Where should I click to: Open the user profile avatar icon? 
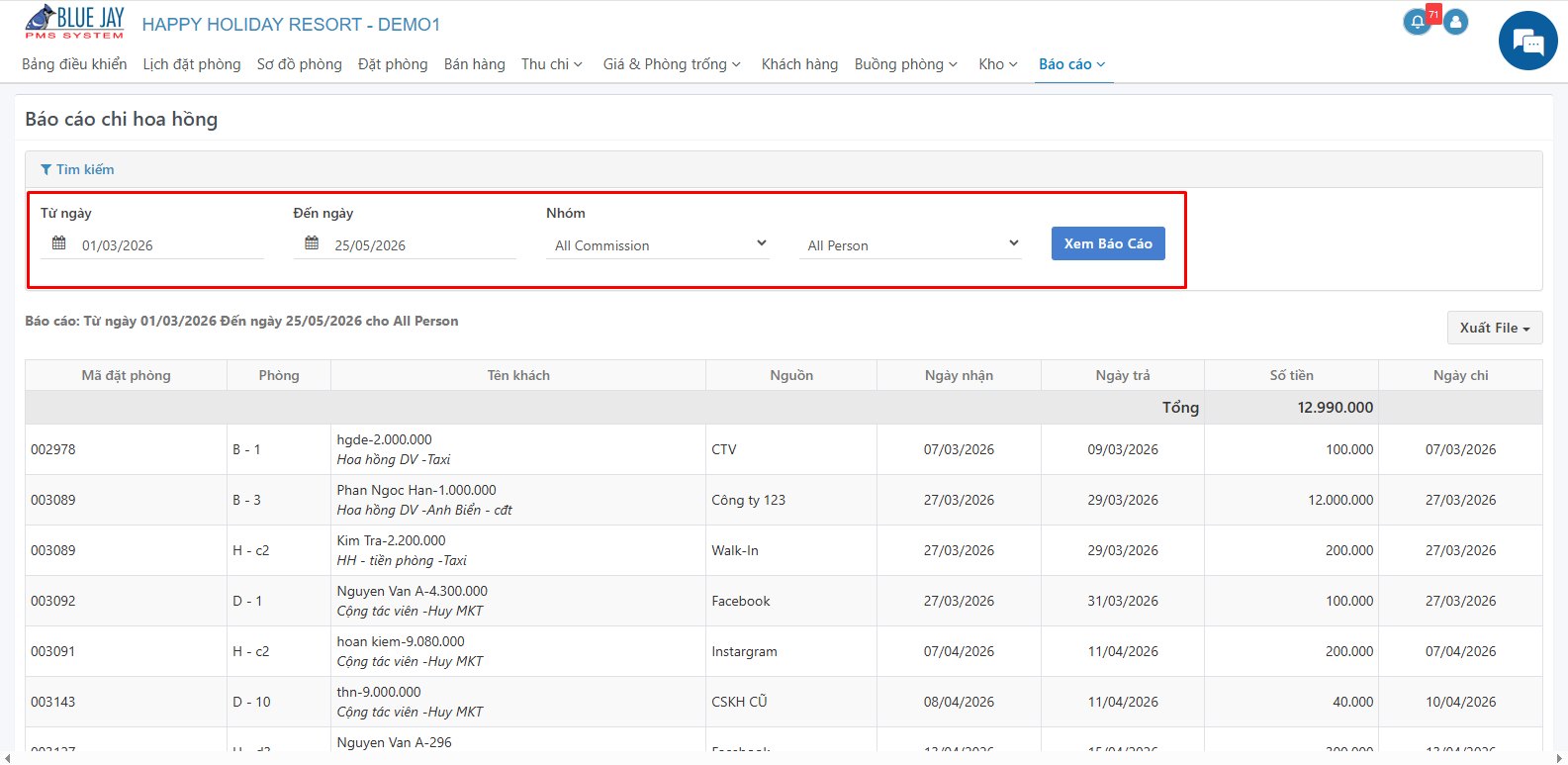pyautogui.click(x=1455, y=22)
